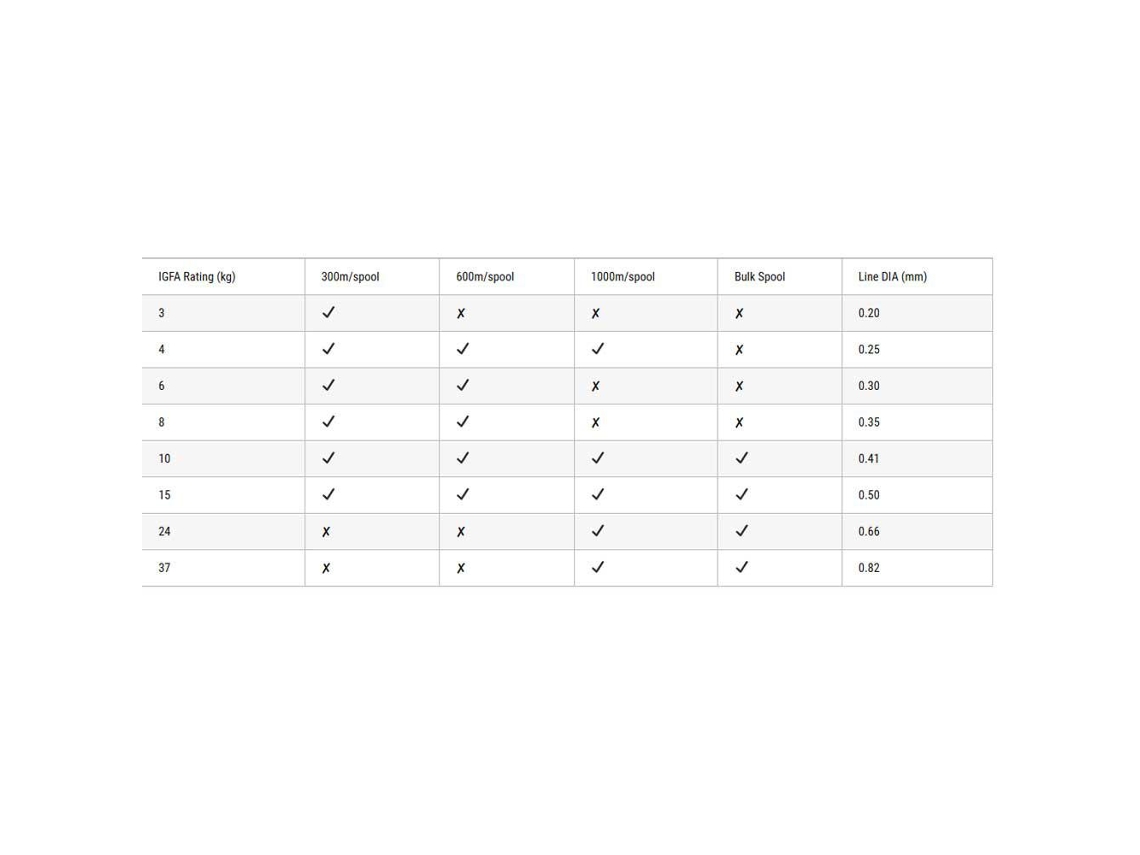Click the cross for 6 kg 1000m/spool
This screenshot has width=1140, height=855.
coord(595,386)
